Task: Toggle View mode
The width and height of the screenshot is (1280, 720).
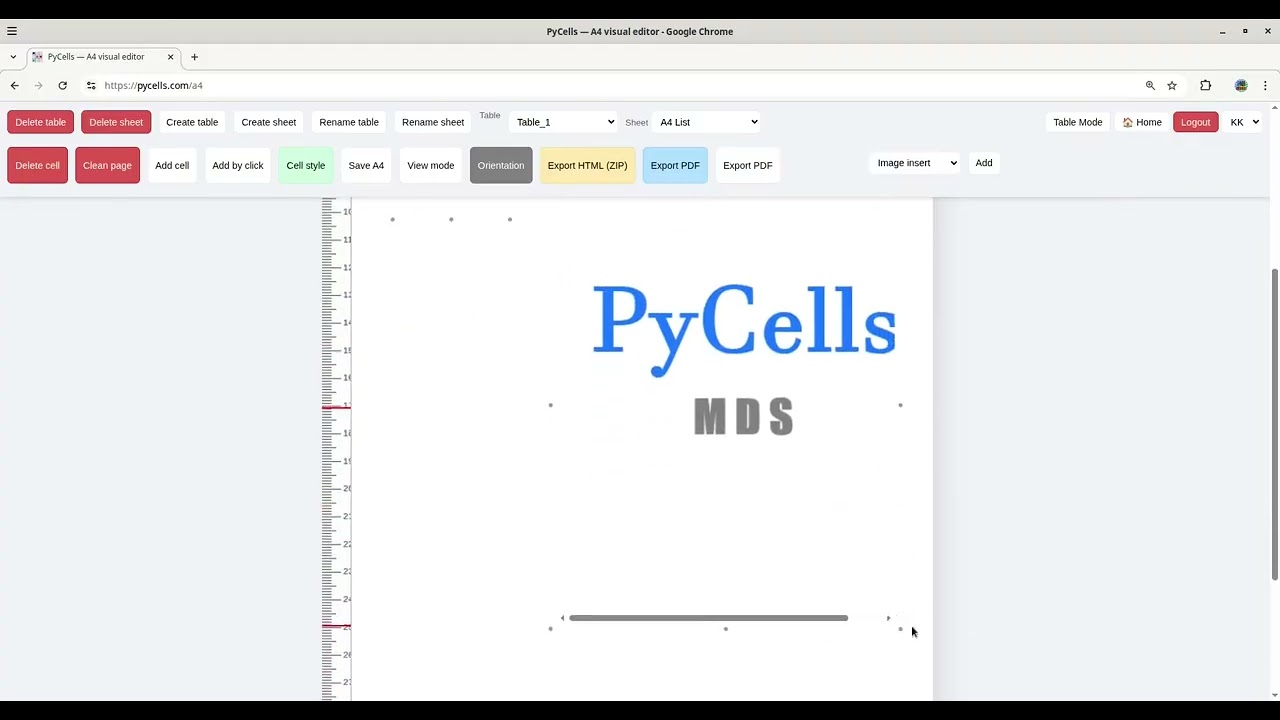Action: tap(431, 166)
